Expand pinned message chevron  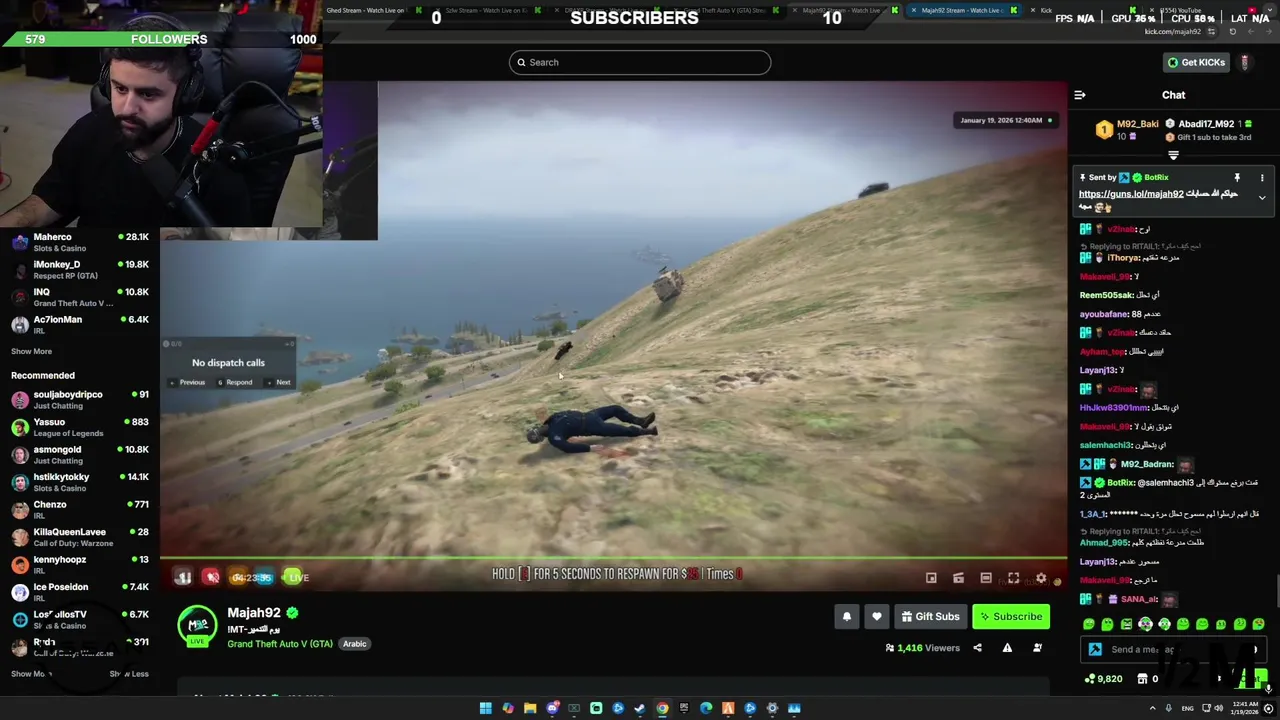point(1262,198)
